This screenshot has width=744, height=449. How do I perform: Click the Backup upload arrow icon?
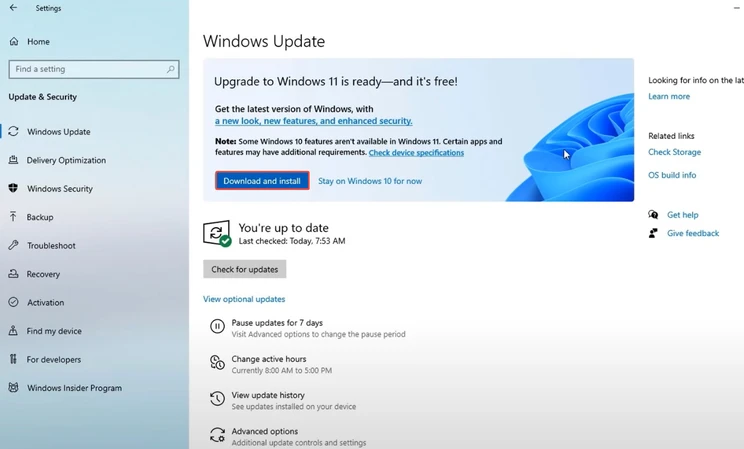tap(13, 217)
